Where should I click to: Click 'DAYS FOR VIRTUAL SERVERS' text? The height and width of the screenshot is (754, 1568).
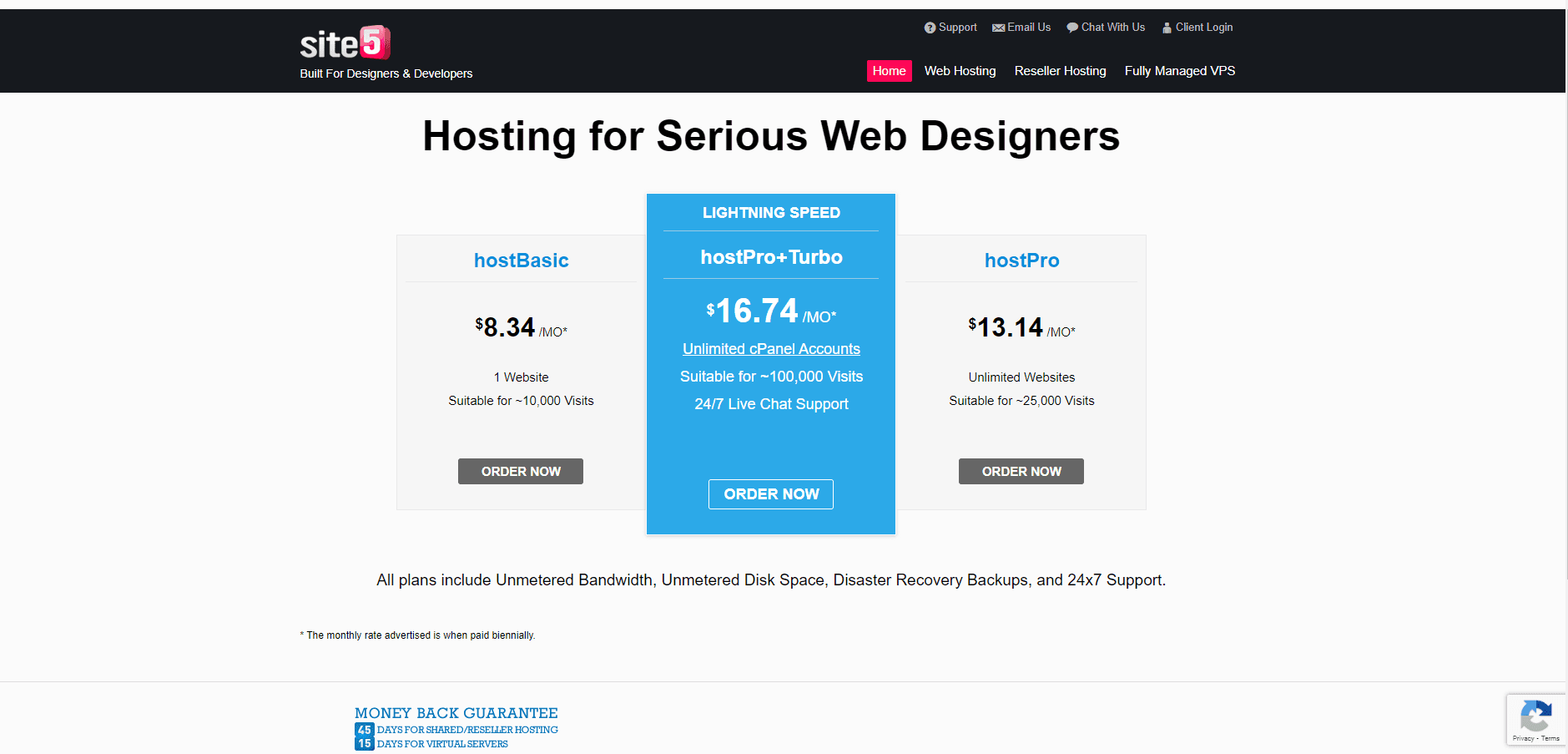[442, 744]
